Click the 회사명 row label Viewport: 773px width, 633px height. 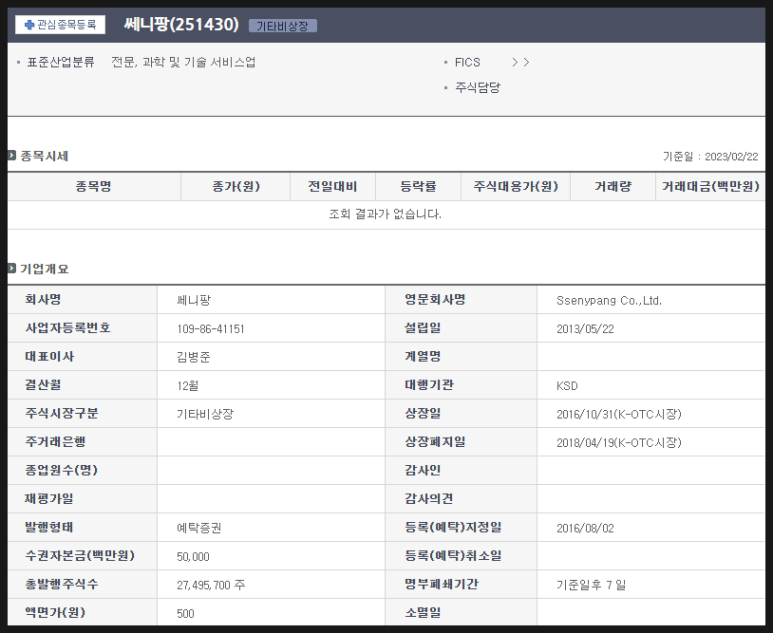click(43, 300)
